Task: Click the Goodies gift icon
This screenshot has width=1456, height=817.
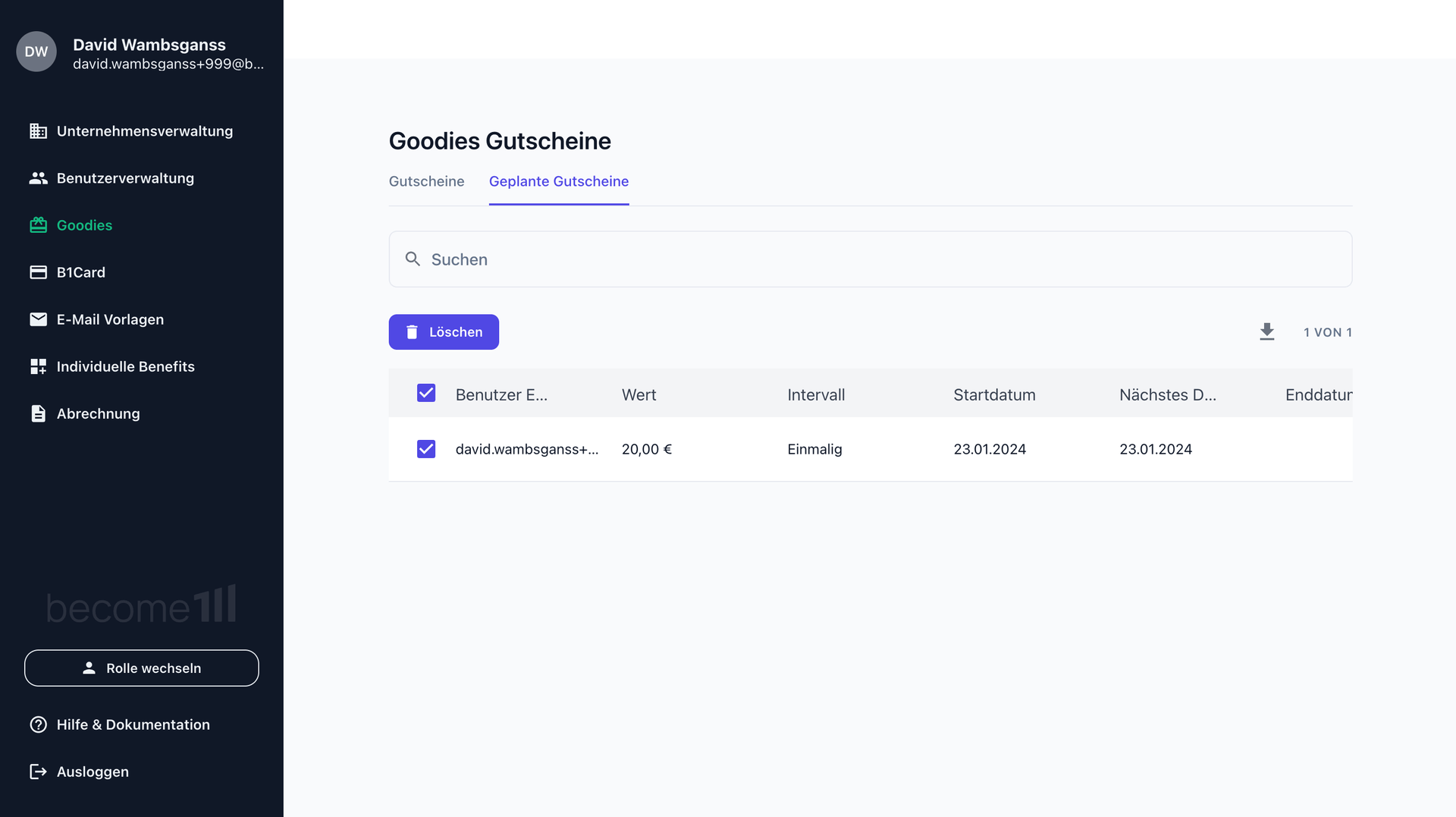Action: (38, 225)
